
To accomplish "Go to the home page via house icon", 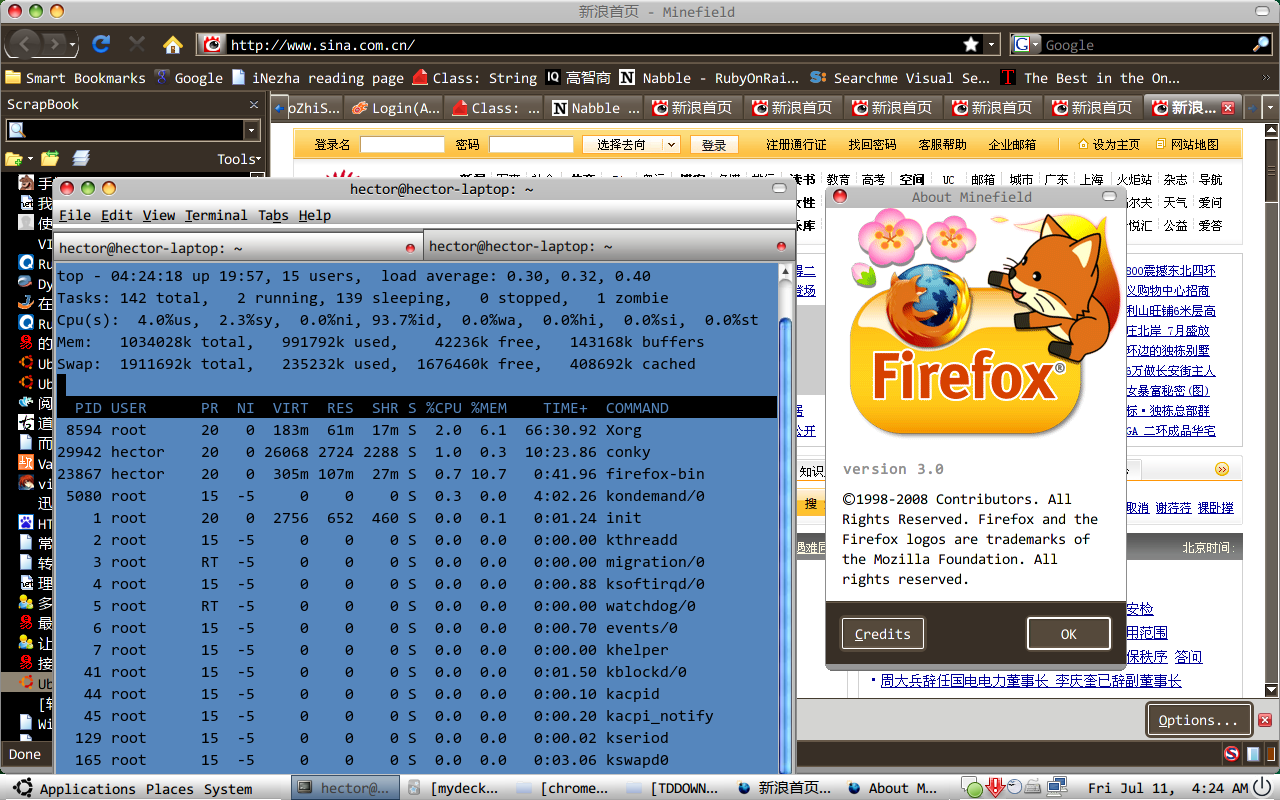I will tap(172, 44).
